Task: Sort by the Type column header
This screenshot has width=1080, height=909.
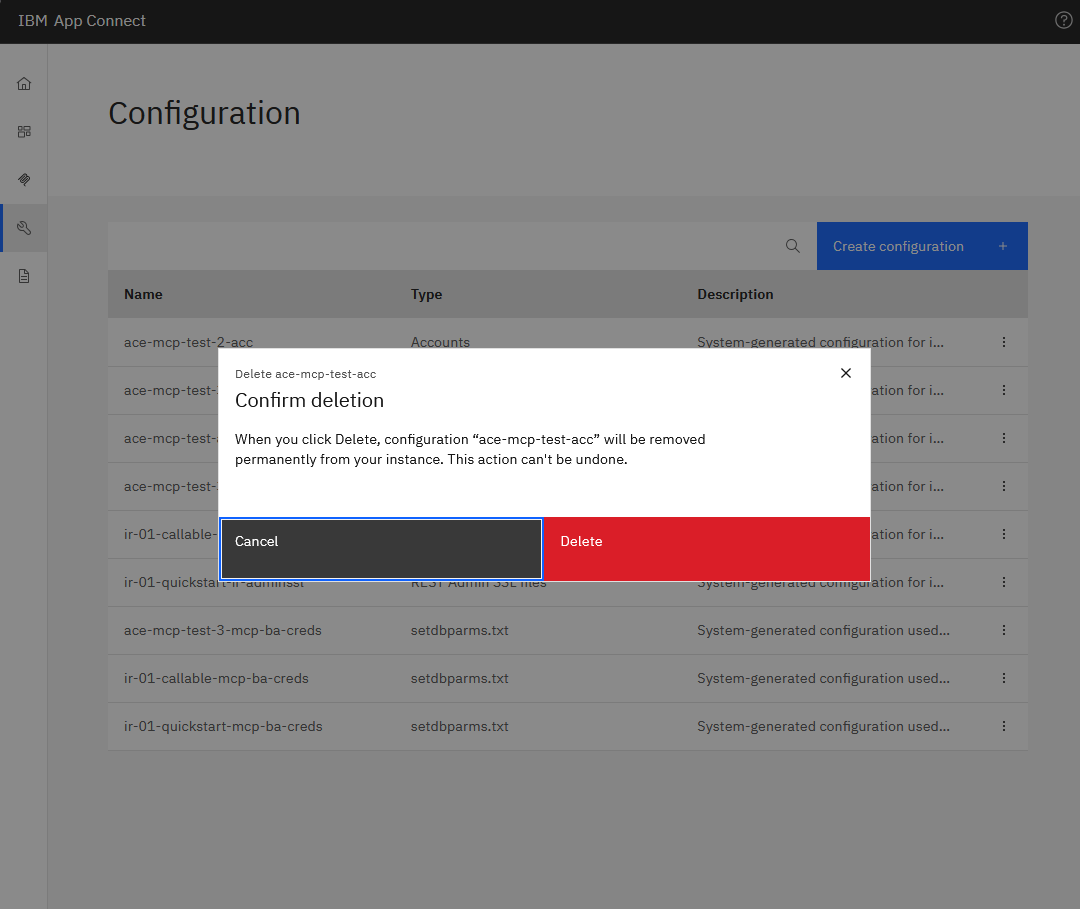Action: [x=426, y=294]
